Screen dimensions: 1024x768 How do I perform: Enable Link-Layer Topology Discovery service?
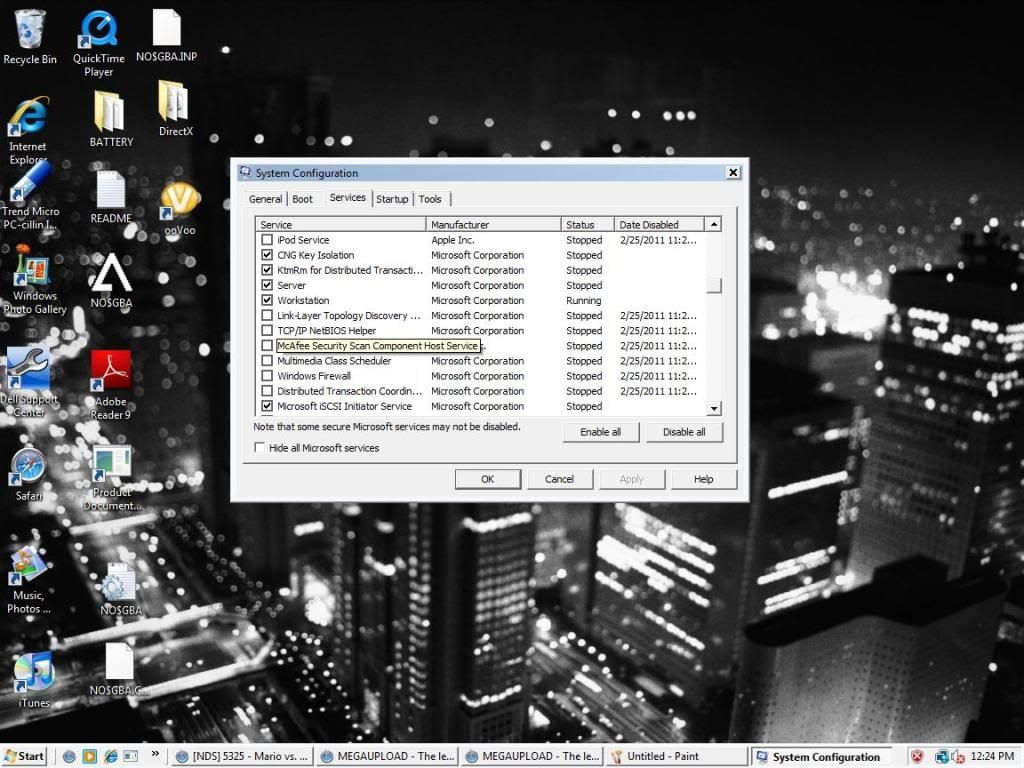pyautogui.click(x=267, y=315)
